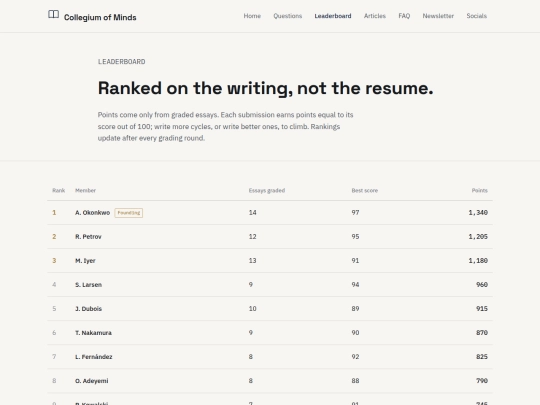
Task: Click best score 92 for L. Fernández
Action: [x=355, y=357]
